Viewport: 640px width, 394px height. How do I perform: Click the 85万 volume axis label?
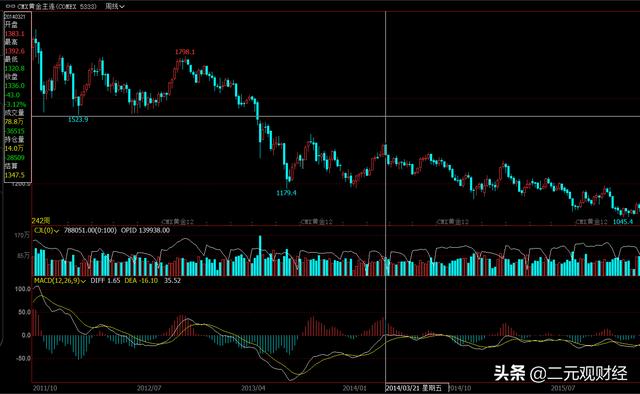click(x=23, y=256)
